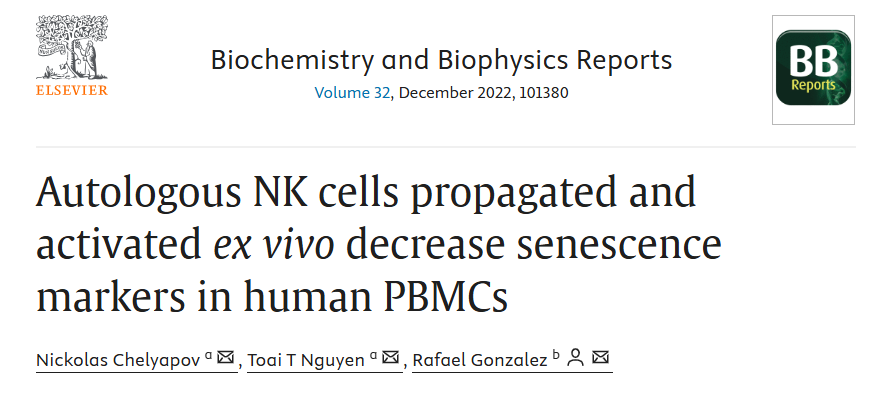Click the Elsevier tree logo

[72, 48]
